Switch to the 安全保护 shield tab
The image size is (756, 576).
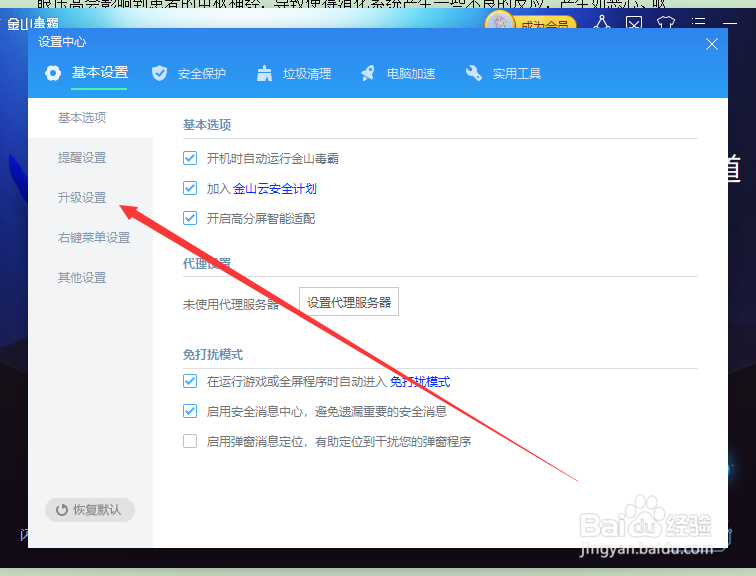coord(189,74)
